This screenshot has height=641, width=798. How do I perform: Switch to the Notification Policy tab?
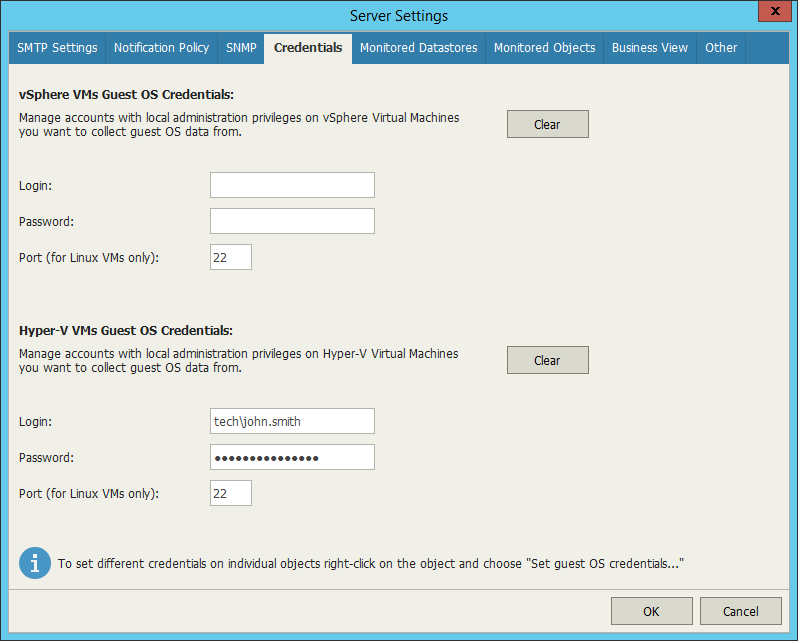point(161,48)
